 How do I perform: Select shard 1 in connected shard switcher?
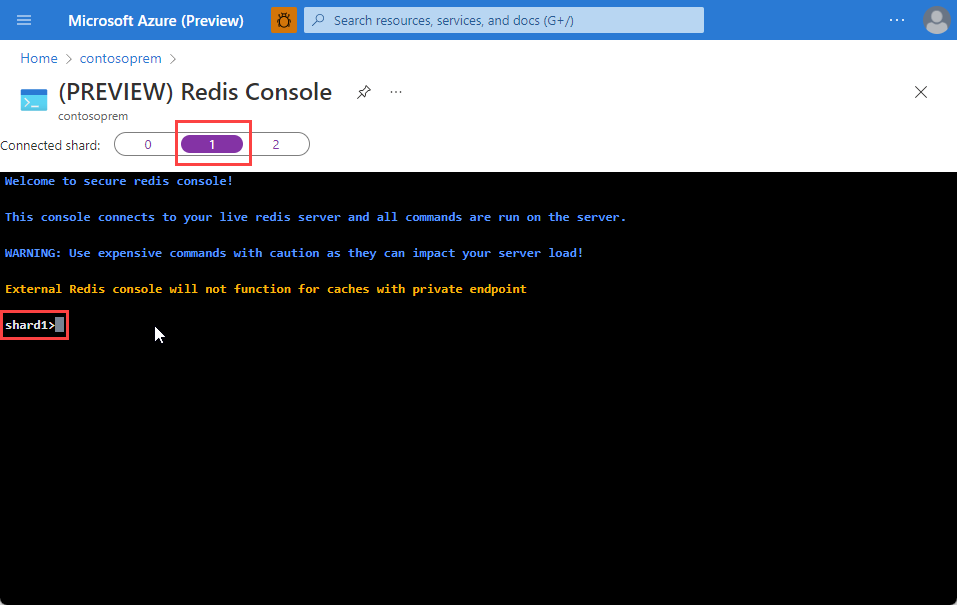(213, 144)
